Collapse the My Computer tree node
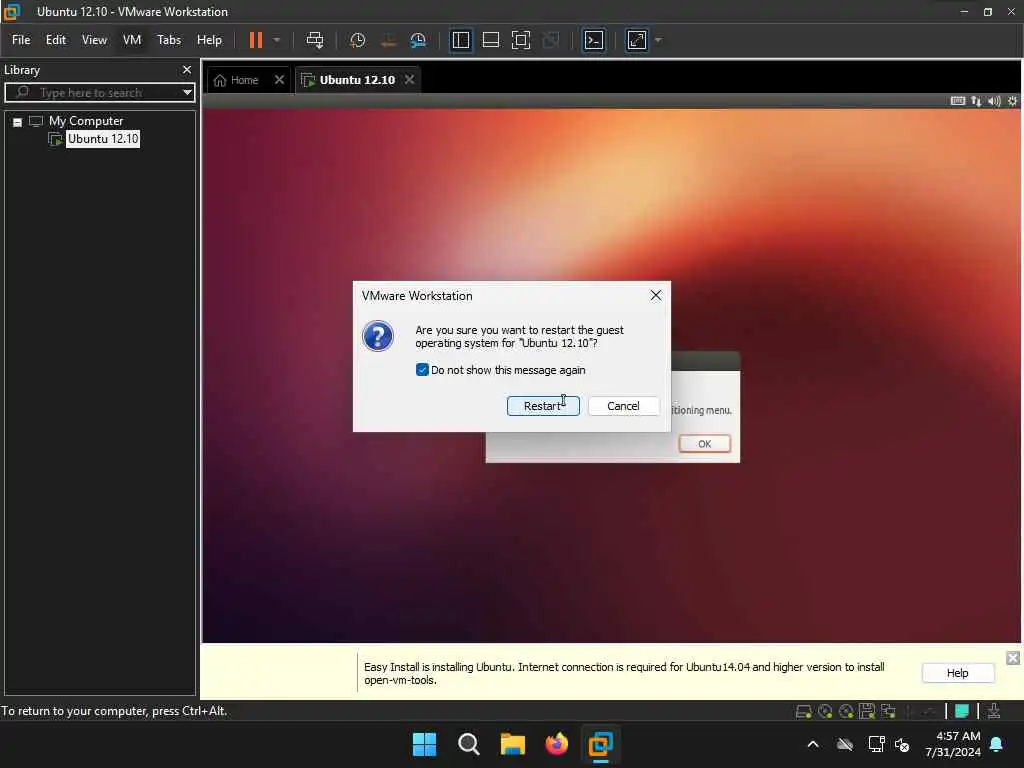The width and height of the screenshot is (1024, 768). [18, 122]
